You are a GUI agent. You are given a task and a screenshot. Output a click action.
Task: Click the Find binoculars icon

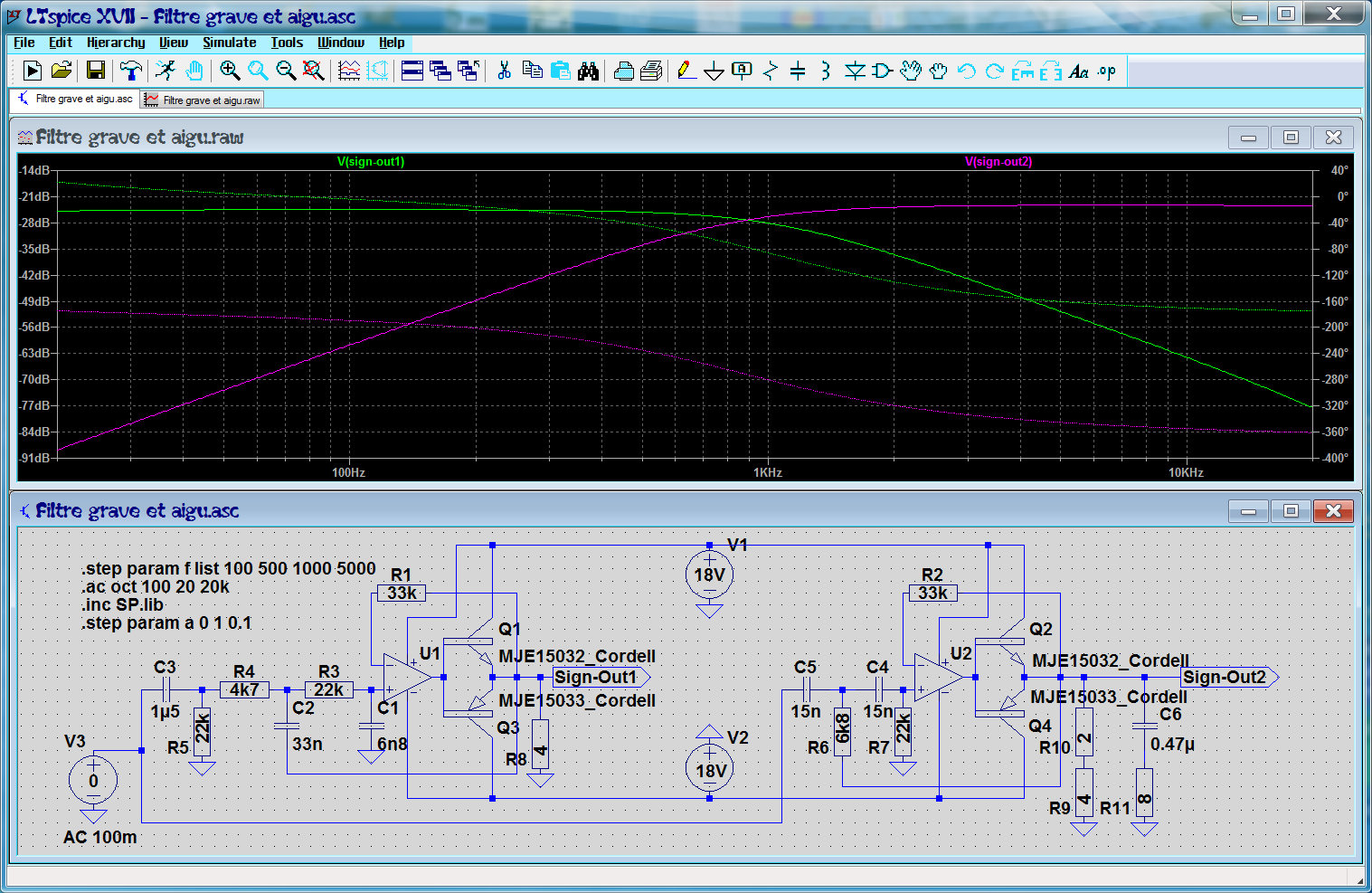click(x=589, y=71)
